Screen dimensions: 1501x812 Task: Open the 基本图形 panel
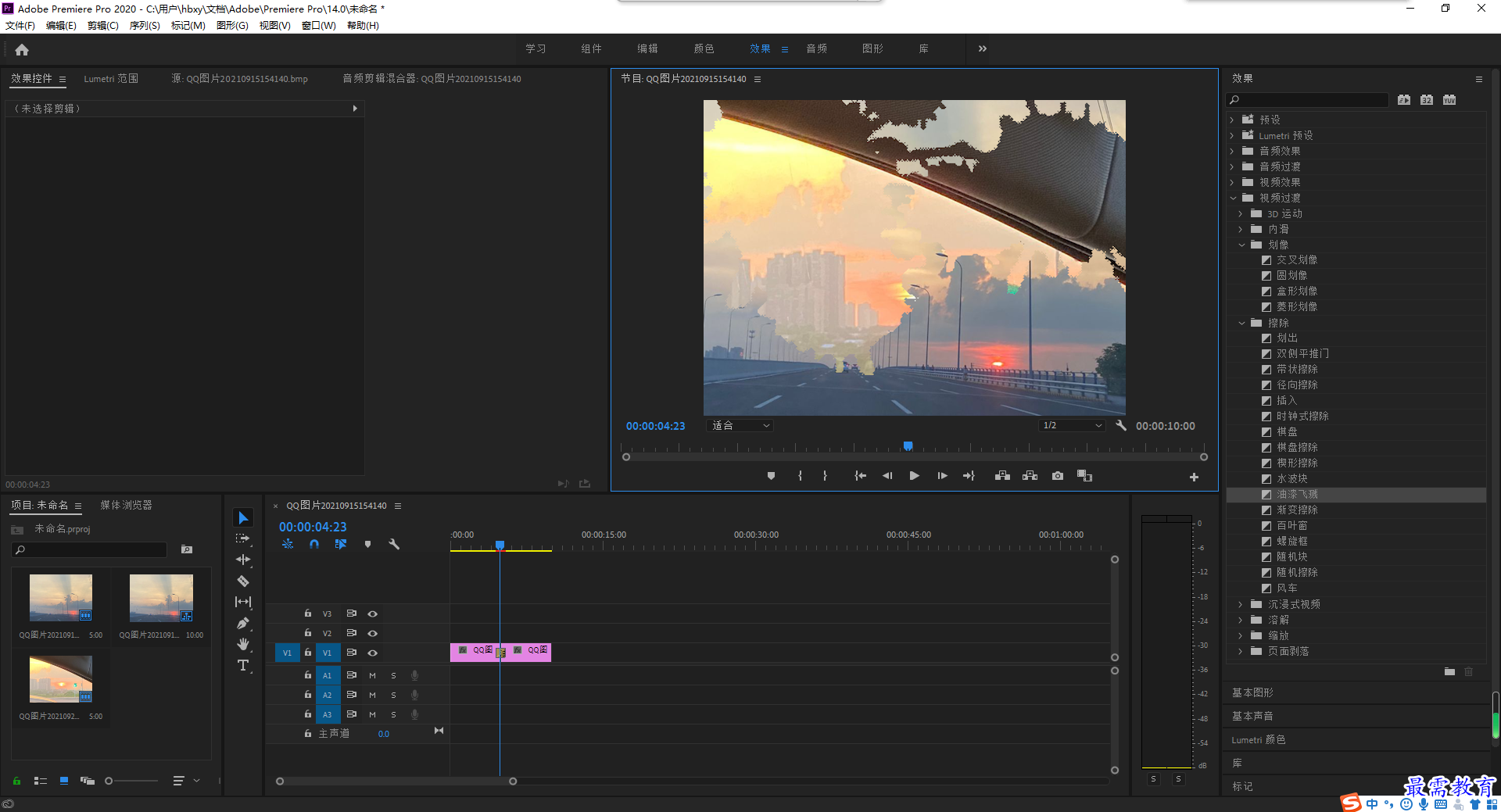click(1252, 693)
